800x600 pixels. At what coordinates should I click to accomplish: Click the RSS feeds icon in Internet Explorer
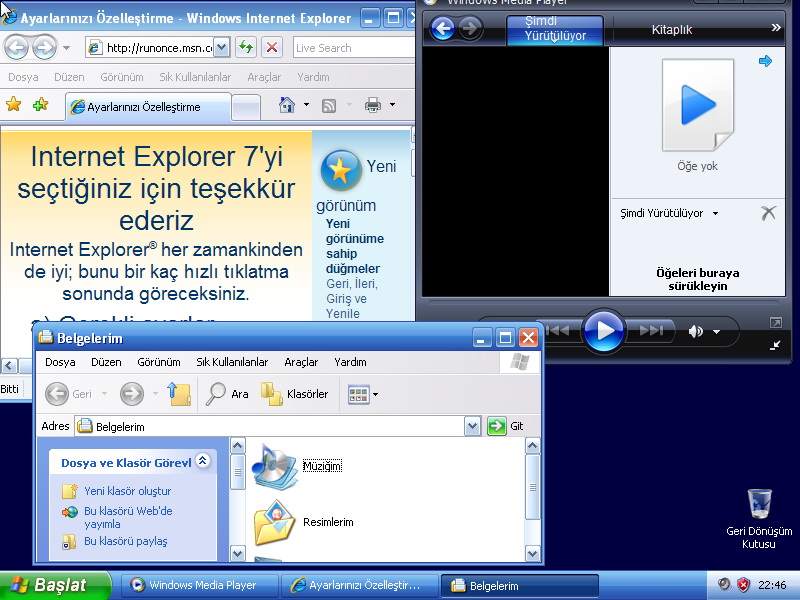(329, 106)
